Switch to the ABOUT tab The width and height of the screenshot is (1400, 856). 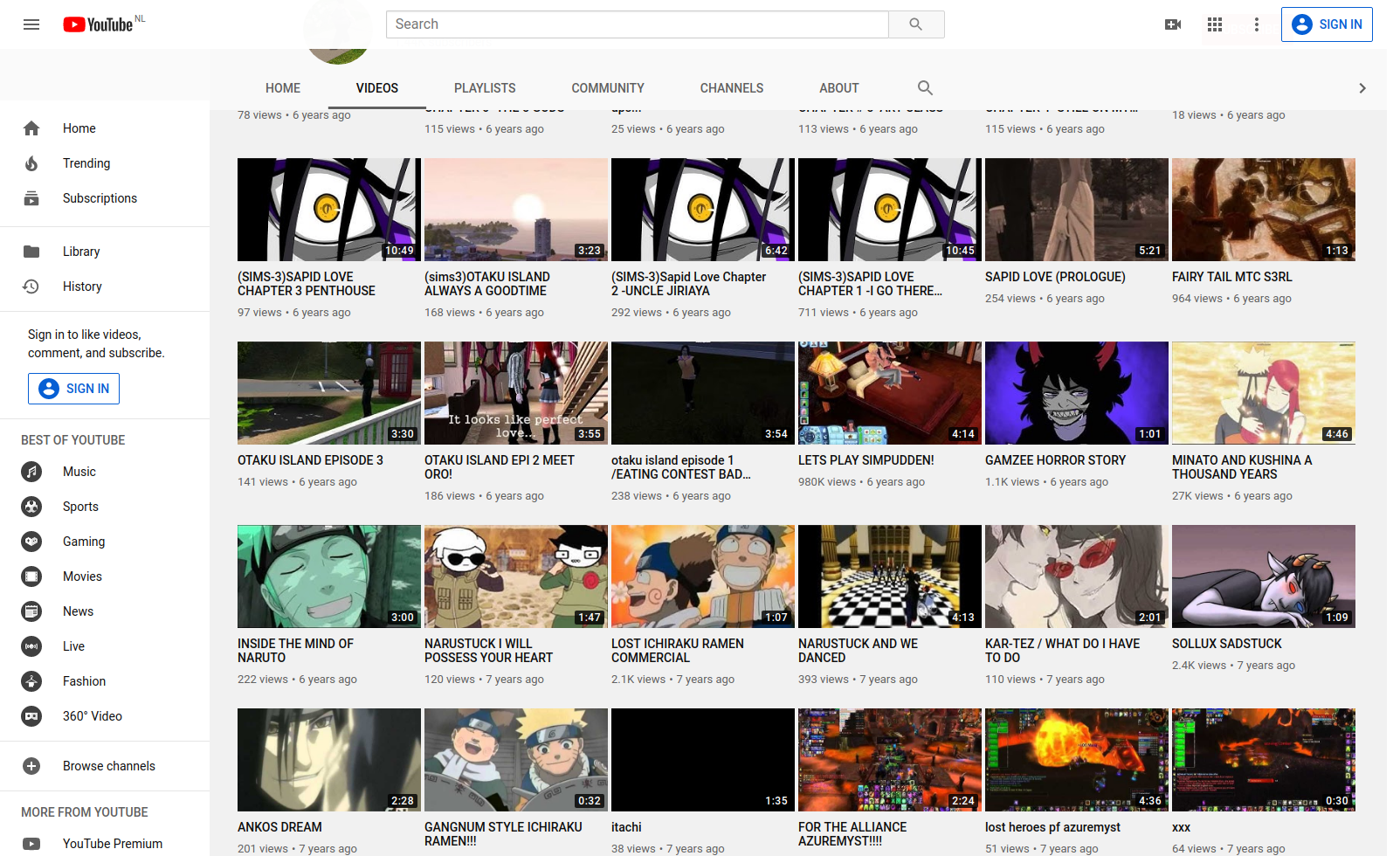click(839, 88)
